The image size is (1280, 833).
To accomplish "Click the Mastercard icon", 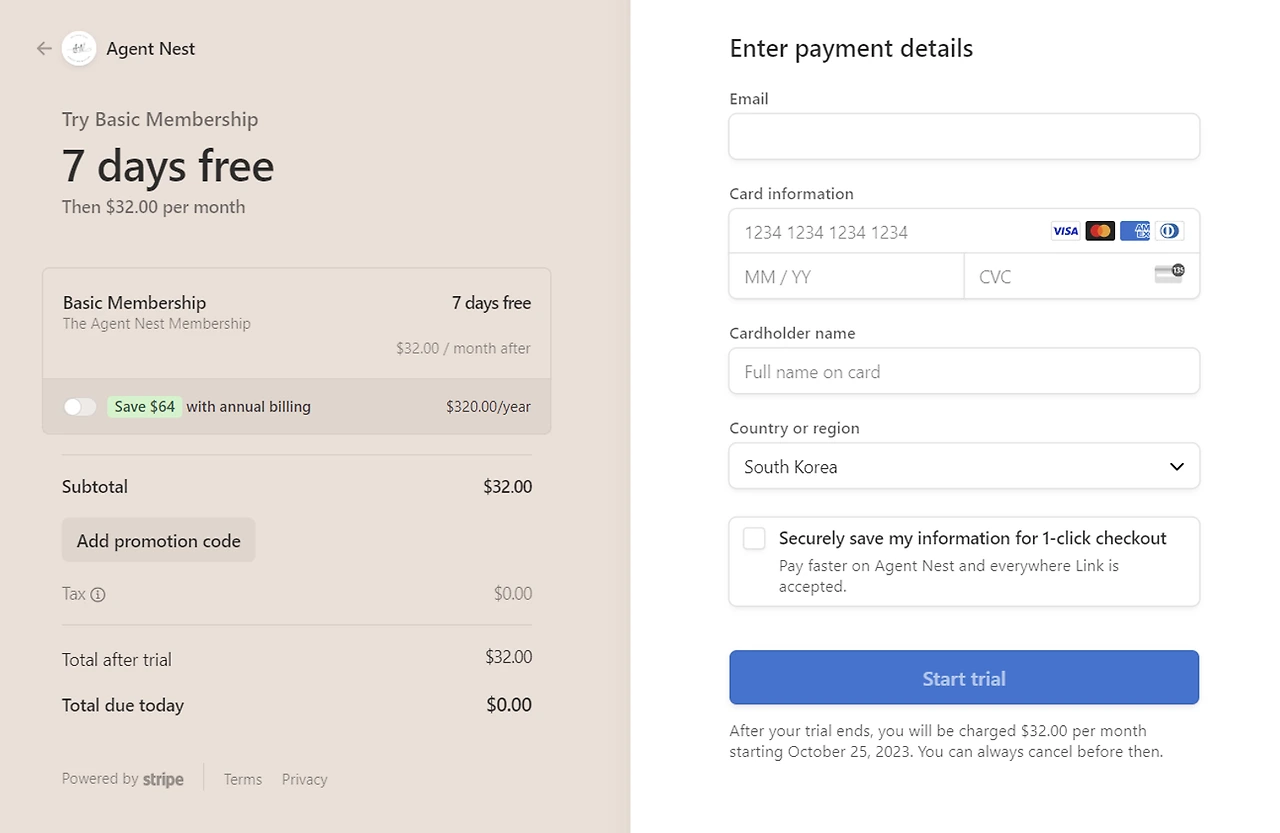I will click(x=1100, y=231).
